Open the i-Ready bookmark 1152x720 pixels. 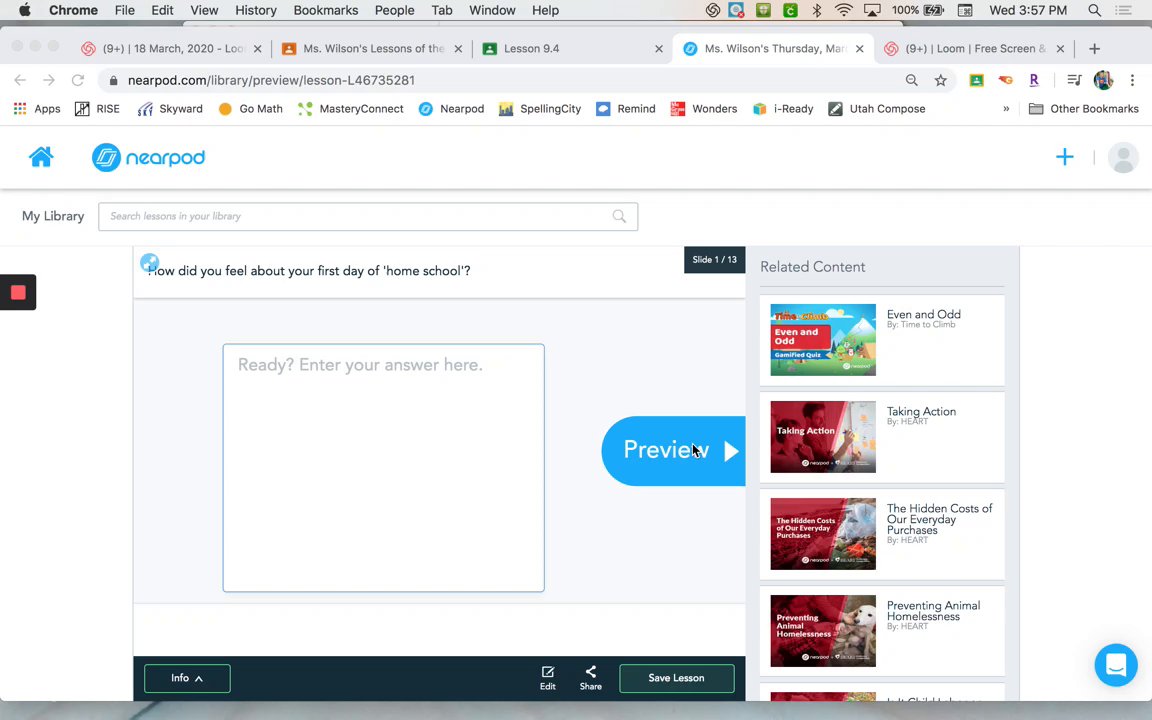pyautogui.click(x=783, y=109)
